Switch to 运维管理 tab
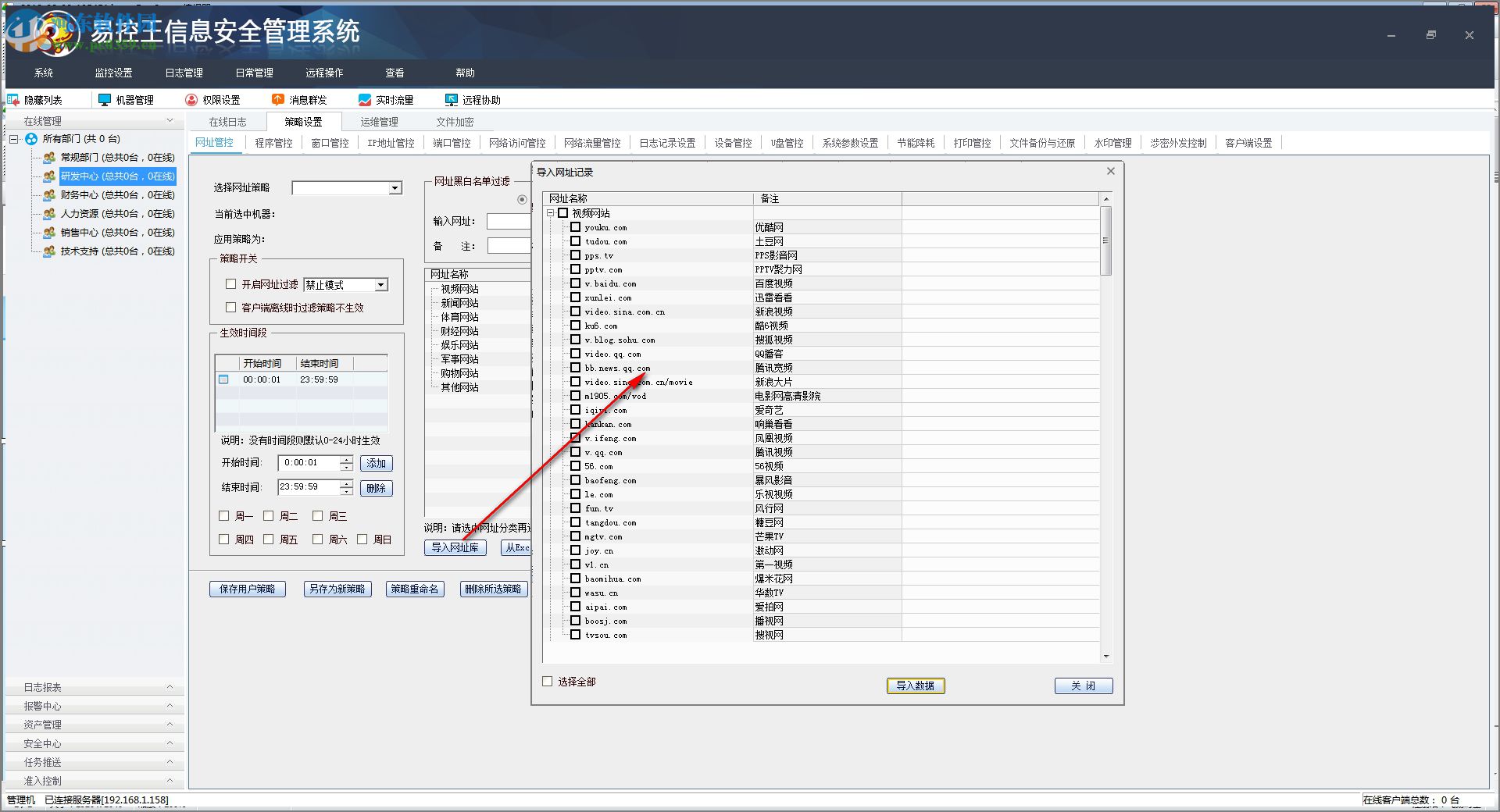Image resolution: width=1500 pixels, height=812 pixels. [x=379, y=122]
